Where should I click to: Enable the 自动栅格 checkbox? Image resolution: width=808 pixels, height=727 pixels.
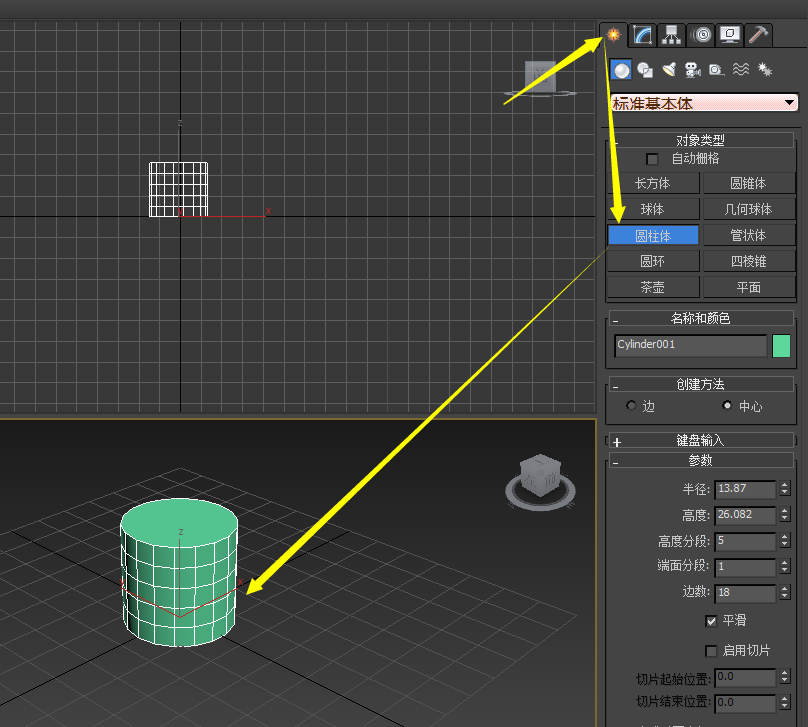coord(653,159)
